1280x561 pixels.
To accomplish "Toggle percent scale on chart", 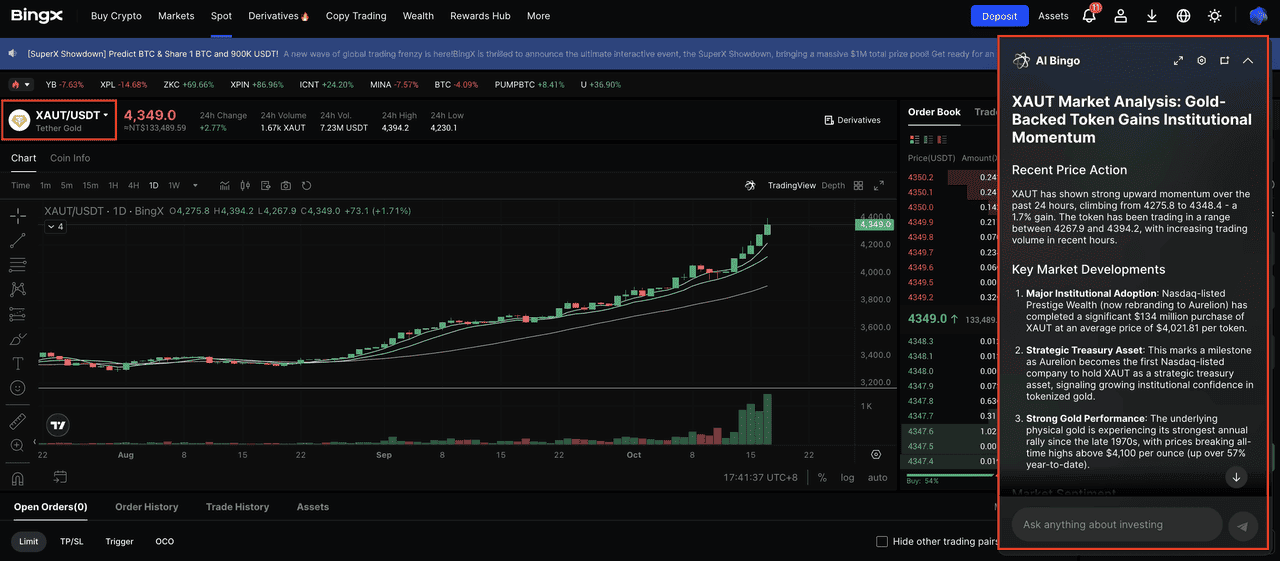I will click(x=822, y=478).
